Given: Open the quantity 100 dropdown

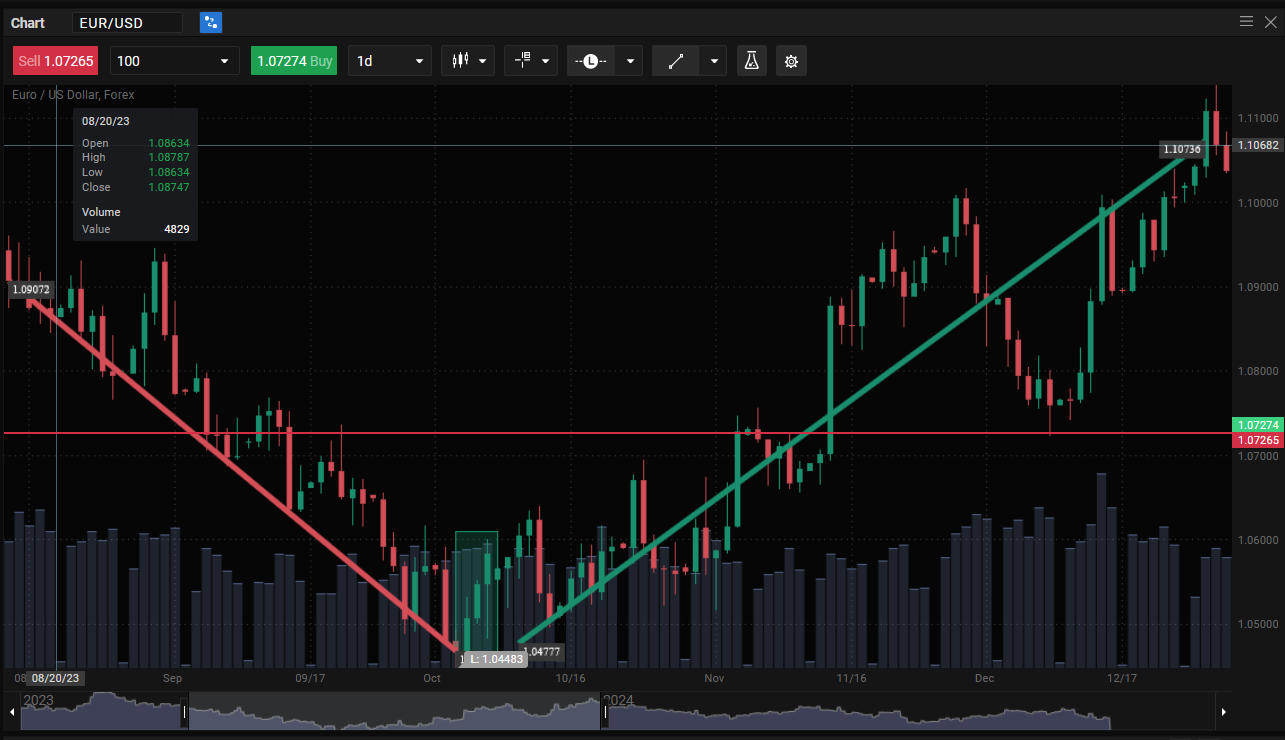Looking at the screenshot, I should pos(174,61).
